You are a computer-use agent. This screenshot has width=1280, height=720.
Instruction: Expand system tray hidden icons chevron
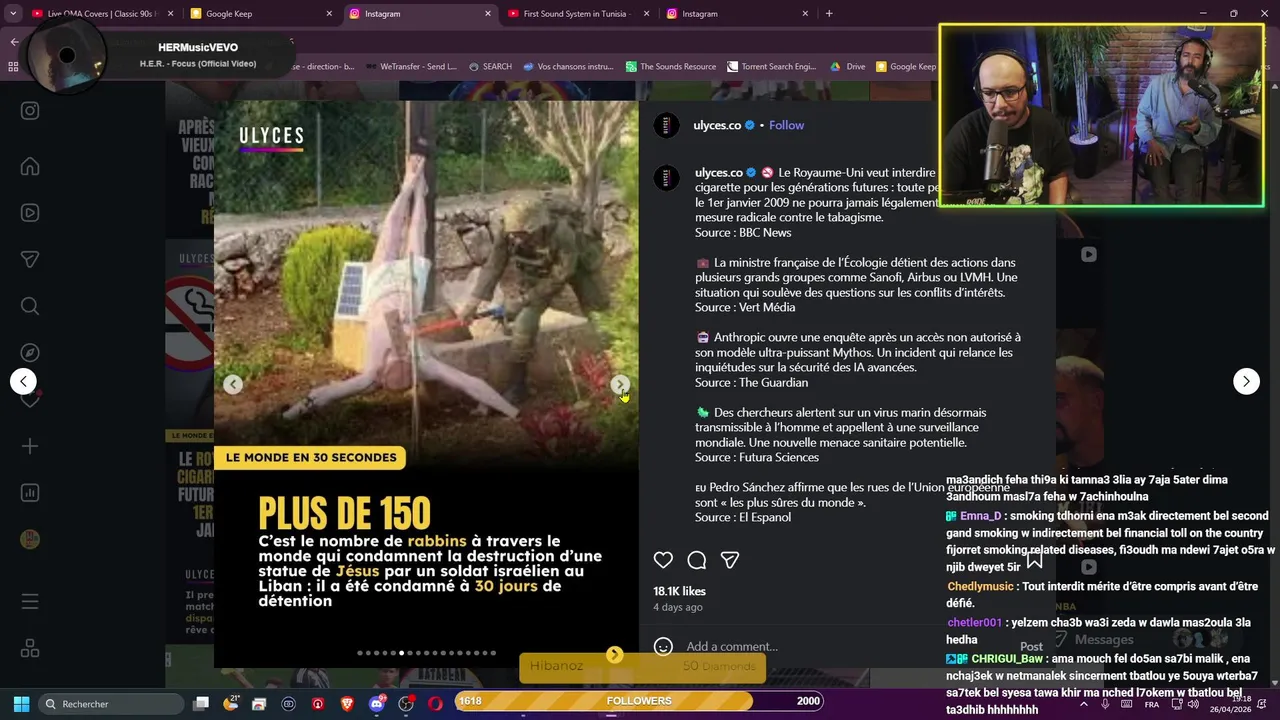point(1084,704)
